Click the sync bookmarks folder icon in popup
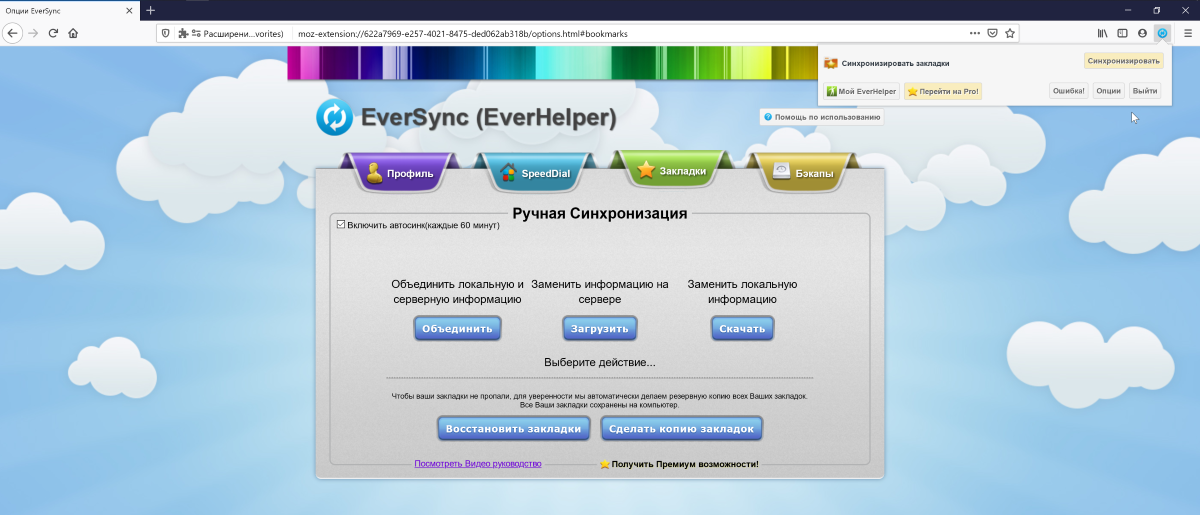 [x=830, y=62]
